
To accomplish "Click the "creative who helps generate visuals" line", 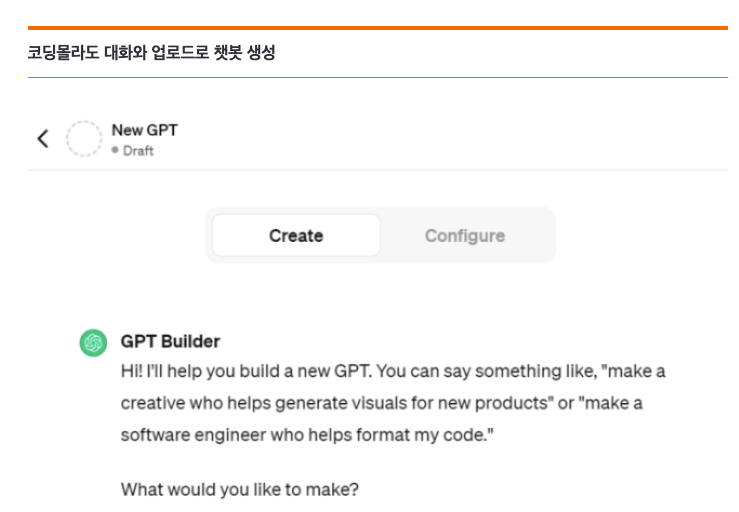I will [381, 403].
